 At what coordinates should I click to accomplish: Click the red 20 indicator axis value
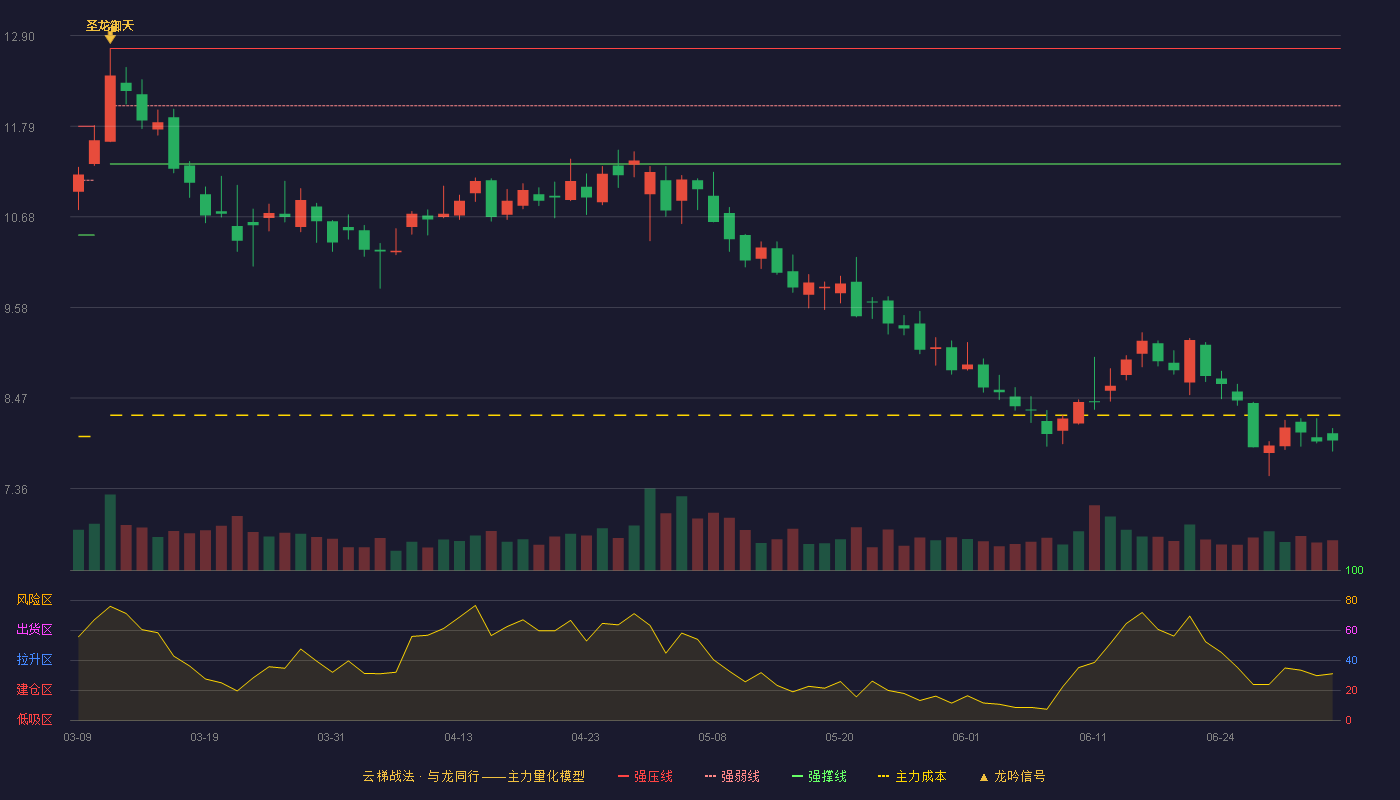tap(1351, 690)
